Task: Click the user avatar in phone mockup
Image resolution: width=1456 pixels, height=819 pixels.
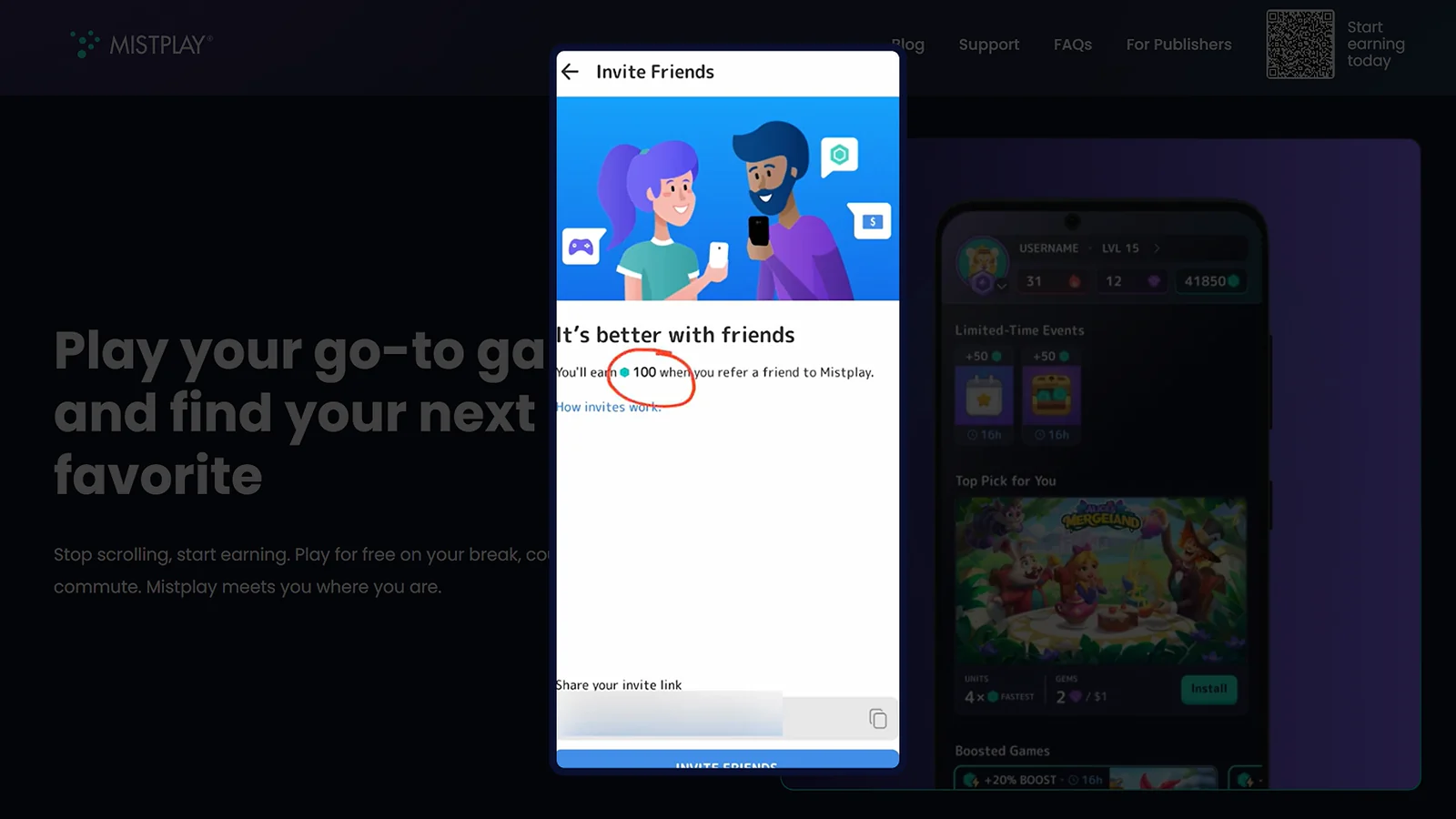Action: click(x=981, y=264)
